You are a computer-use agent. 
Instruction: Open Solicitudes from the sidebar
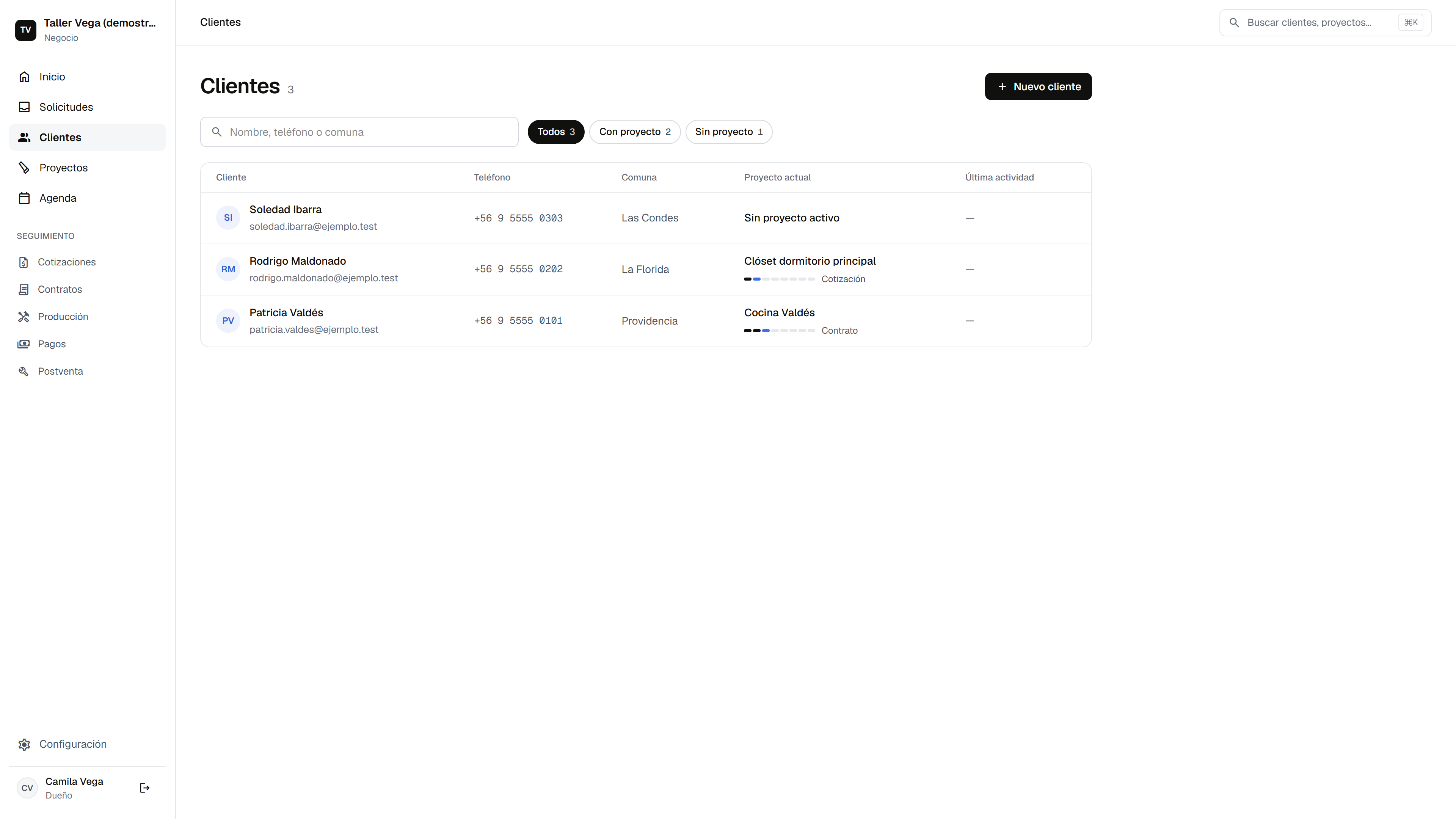[x=88, y=107]
